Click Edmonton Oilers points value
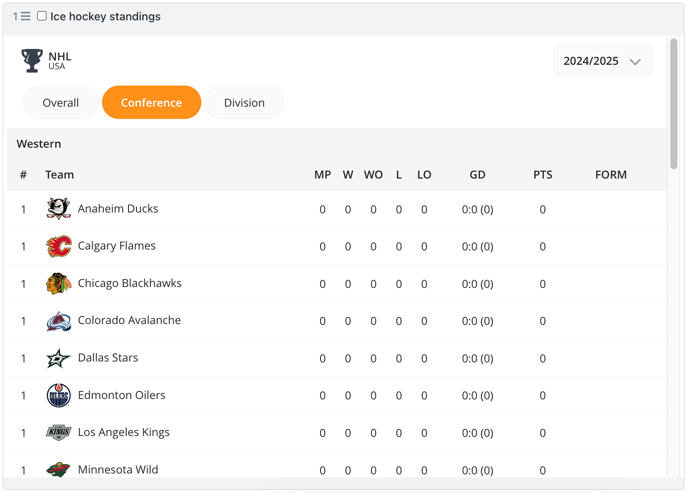This screenshot has height=492, width=688. point(543,396)
